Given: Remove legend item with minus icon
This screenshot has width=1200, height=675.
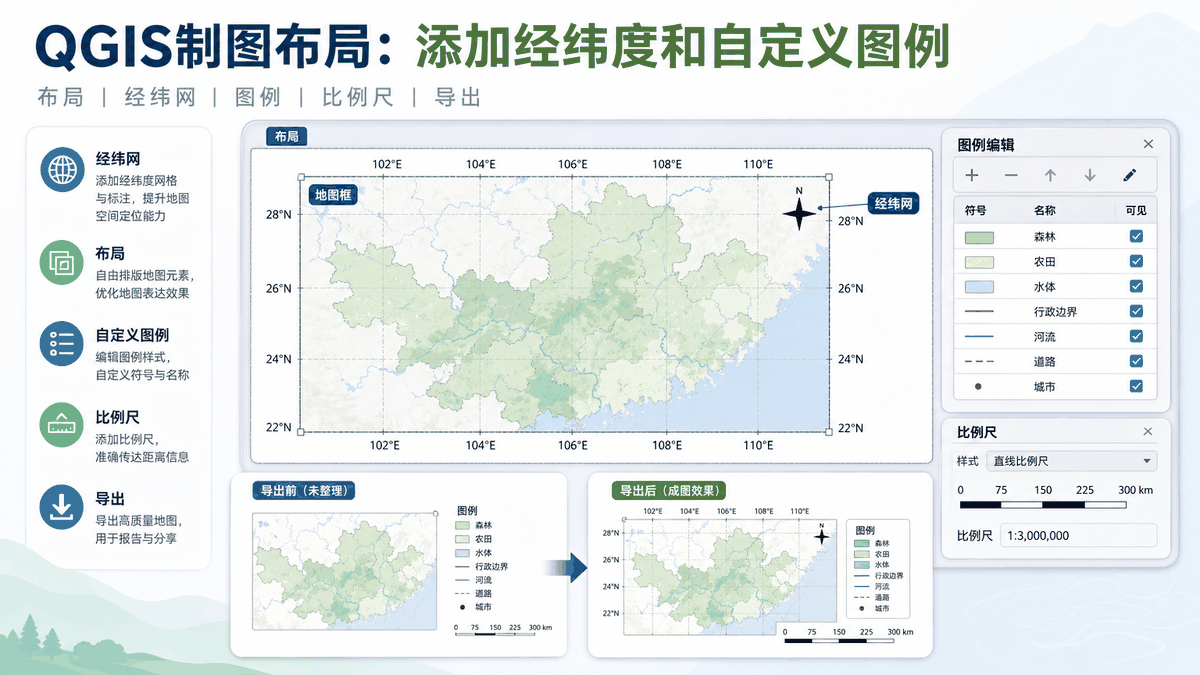Looking at the screenshot, I should pos(1011,175).
